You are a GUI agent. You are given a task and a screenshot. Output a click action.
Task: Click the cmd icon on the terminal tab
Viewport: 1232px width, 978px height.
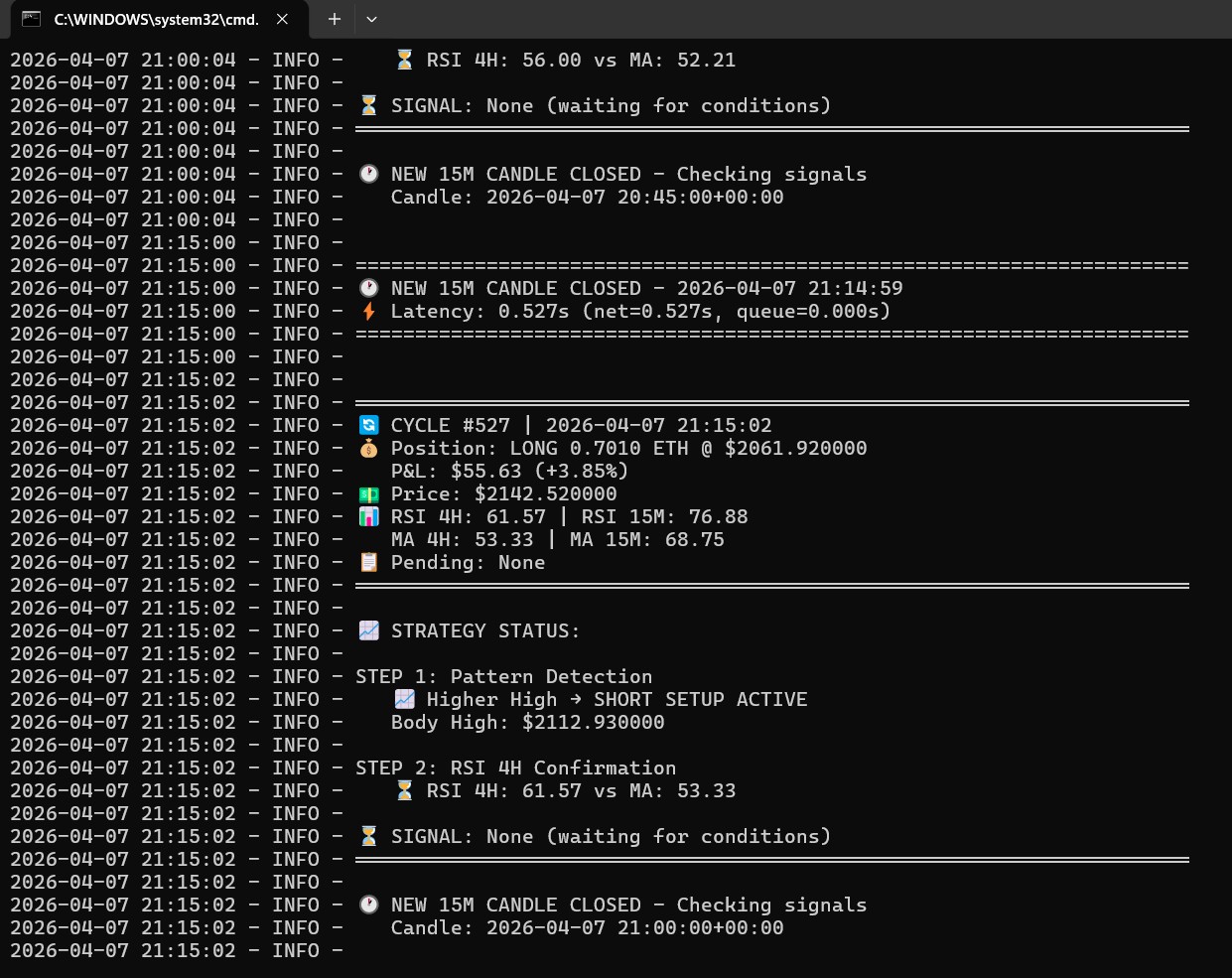click(31, 19)
